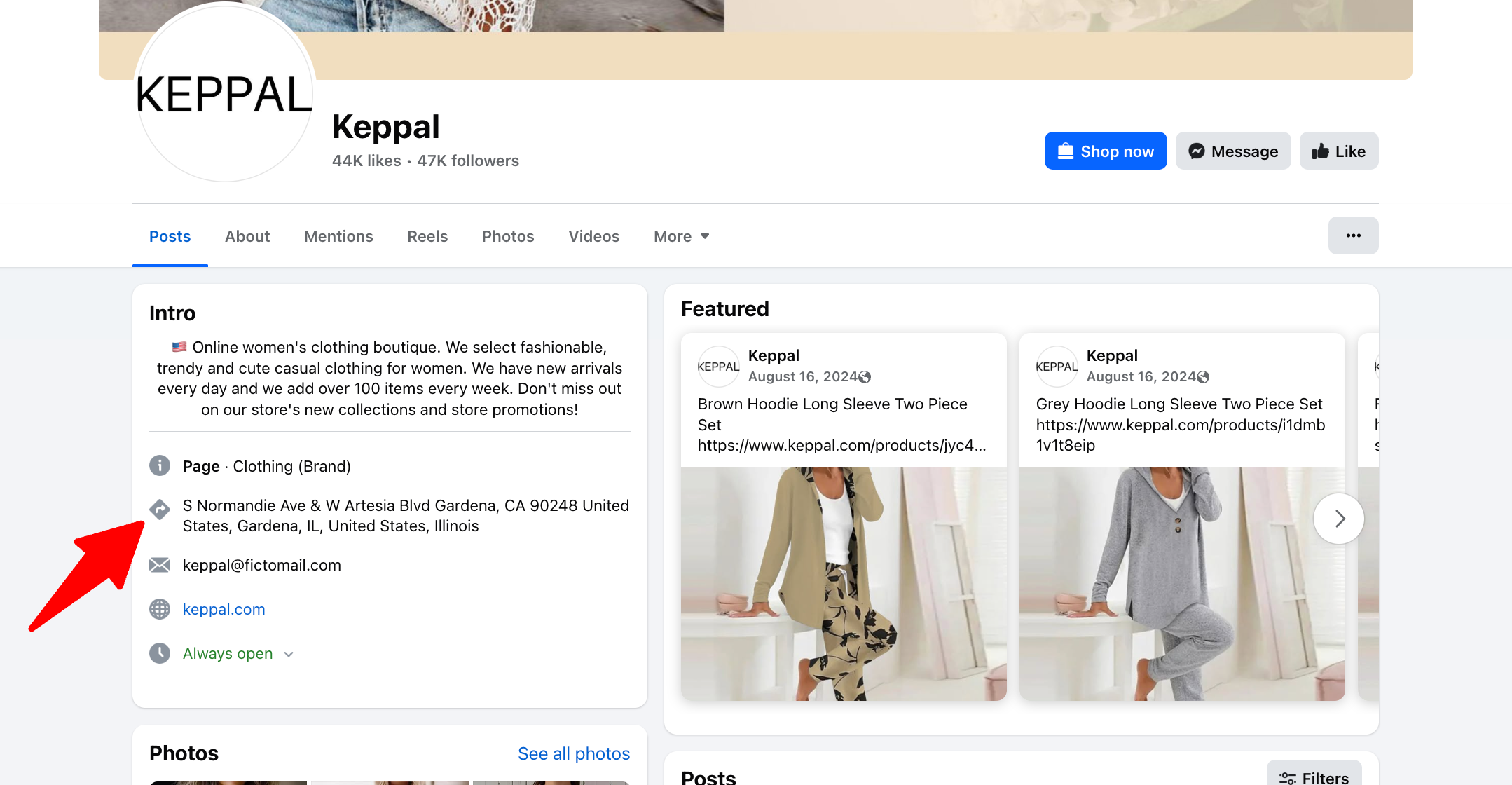Open the Grey Hoodie product image
This screenshot has height=785, width=1512.
point(1182,584)
